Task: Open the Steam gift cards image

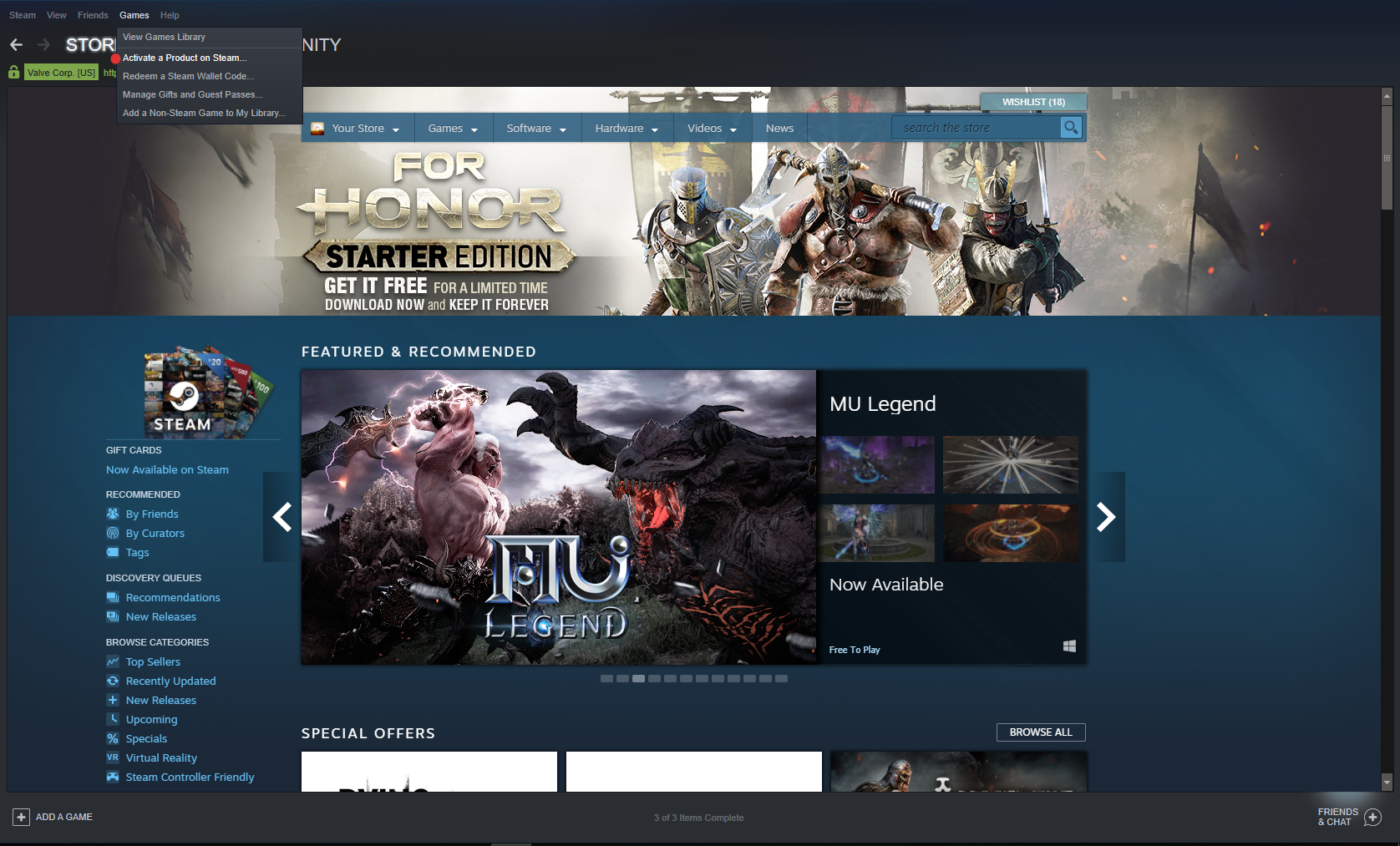Action: [208, 393]
